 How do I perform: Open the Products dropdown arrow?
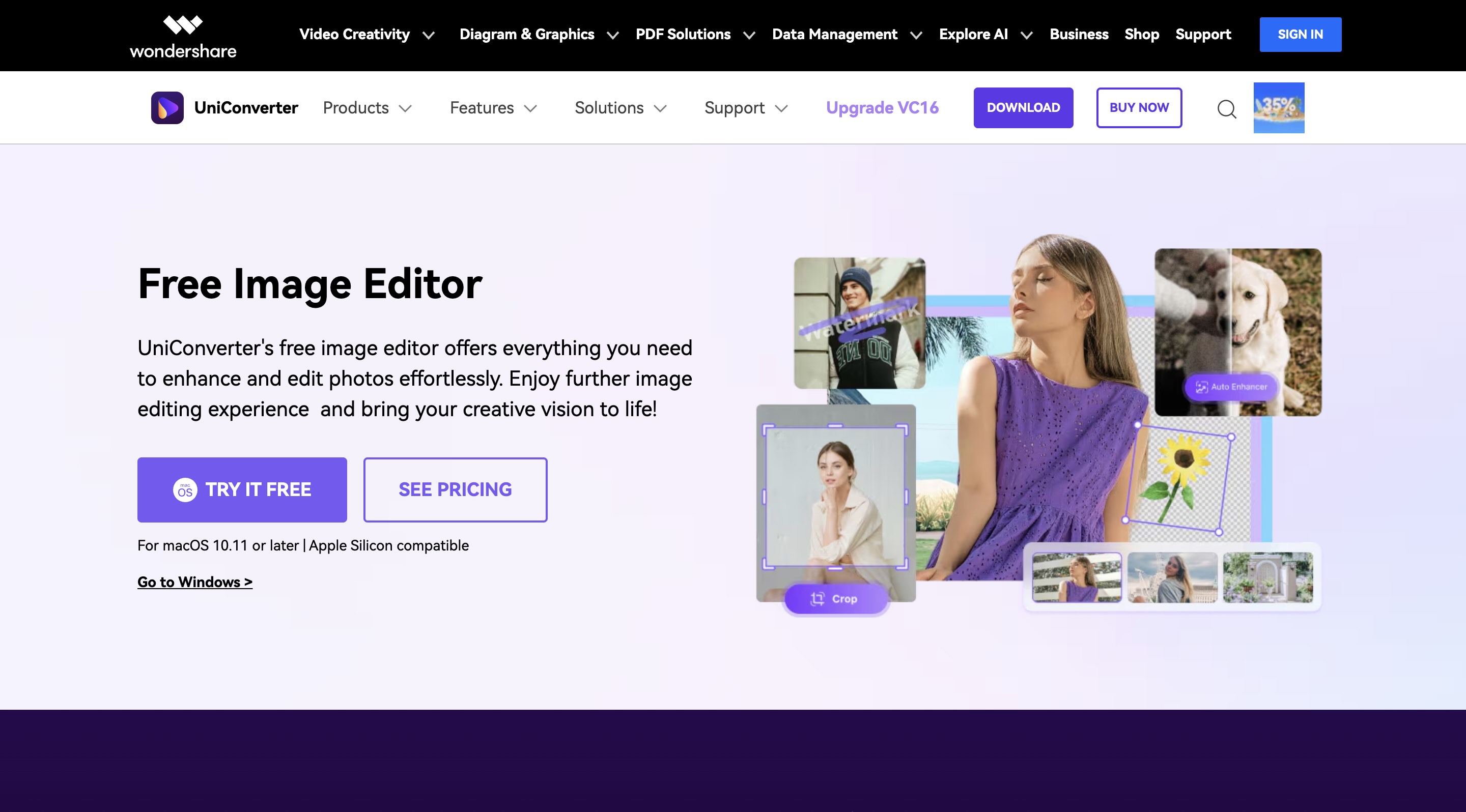[405, 108]
